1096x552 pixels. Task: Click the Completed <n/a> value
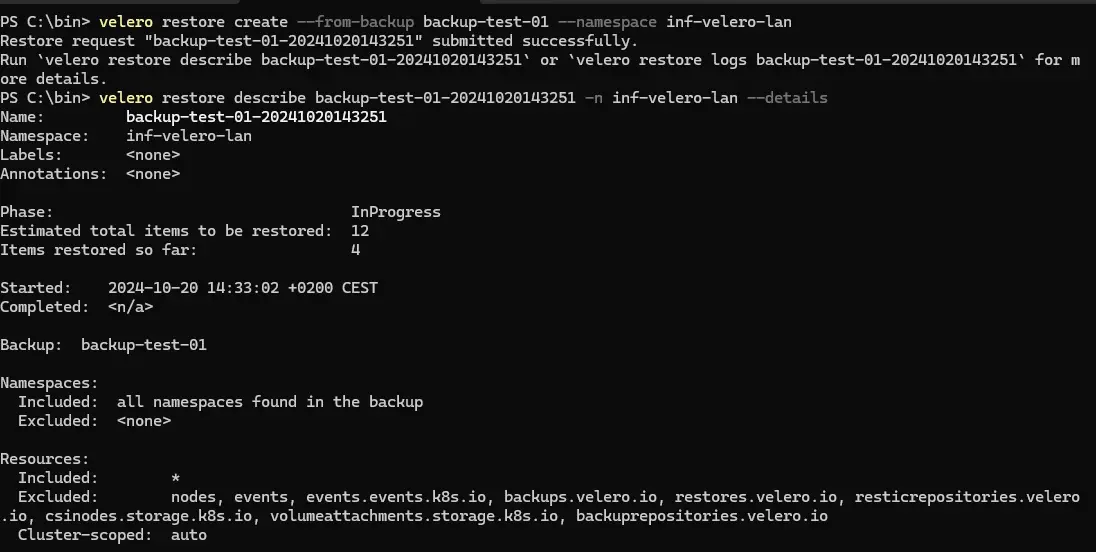point(131,307)
